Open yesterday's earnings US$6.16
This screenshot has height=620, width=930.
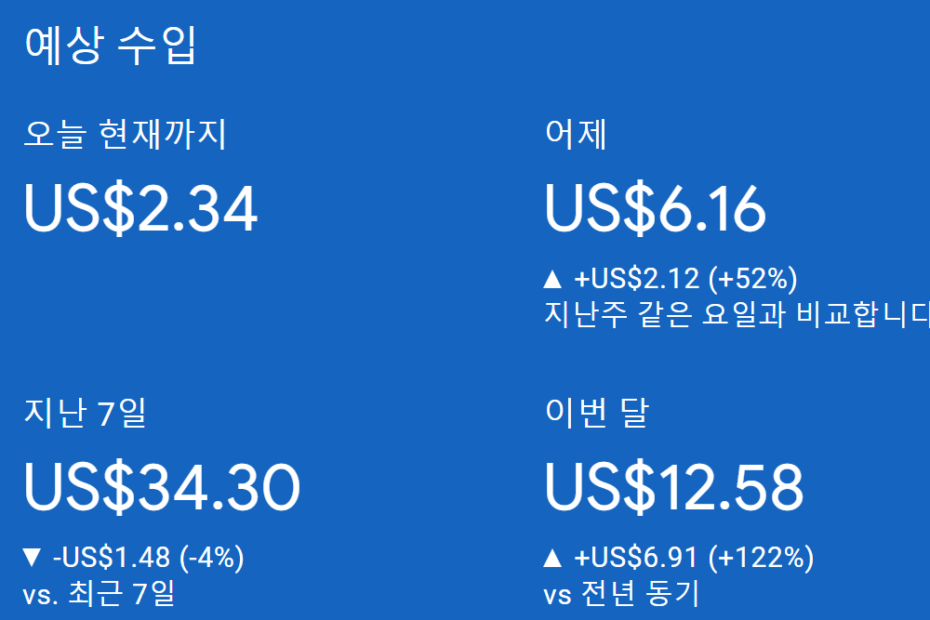[655, 209]
